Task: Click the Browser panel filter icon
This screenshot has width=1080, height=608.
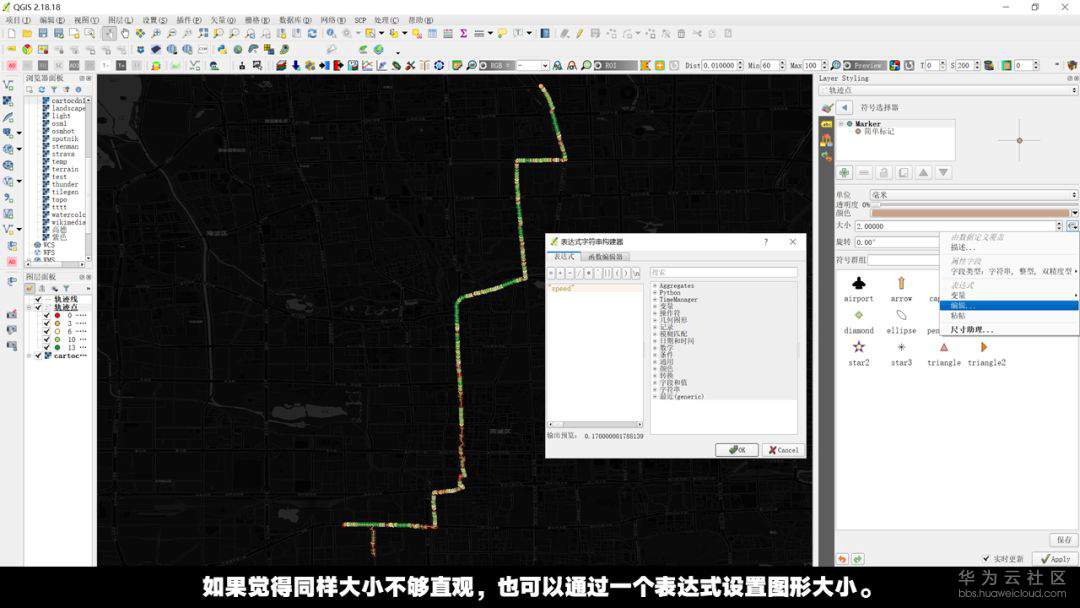Action: pyautogui.click(x=54, y=90)
